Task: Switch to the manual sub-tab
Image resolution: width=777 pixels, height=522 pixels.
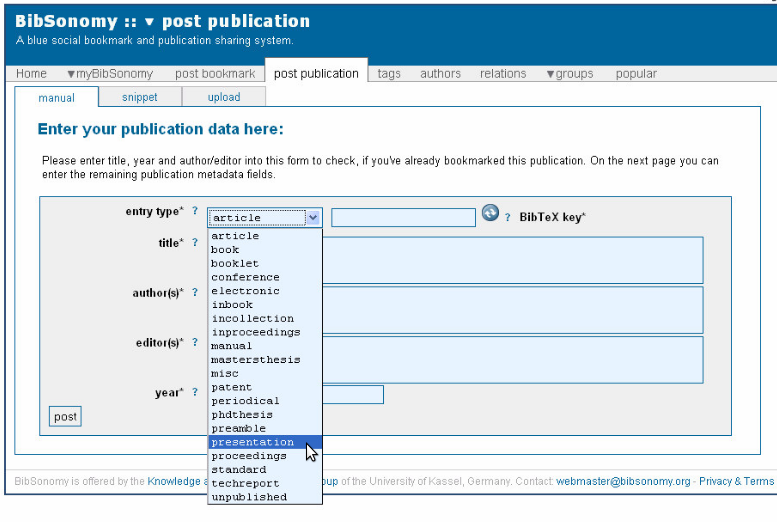Action: [56, 97]
